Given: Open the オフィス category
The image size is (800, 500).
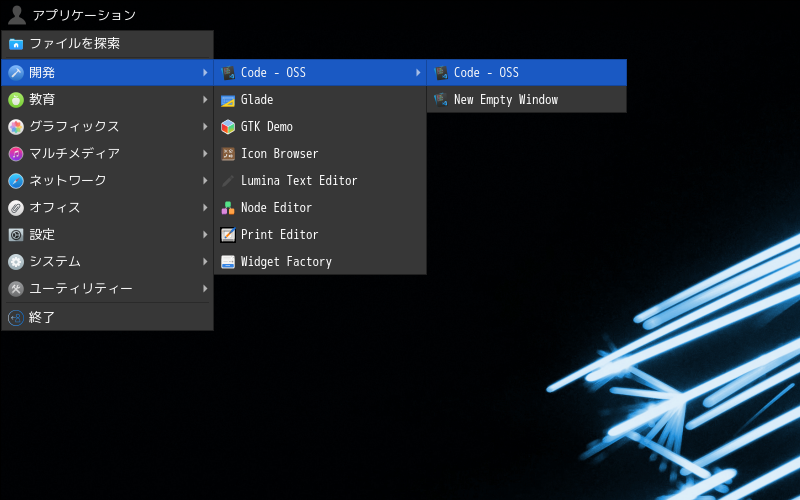Looking at the screenshot, I should pyautogui.click(x=107, y=208).
